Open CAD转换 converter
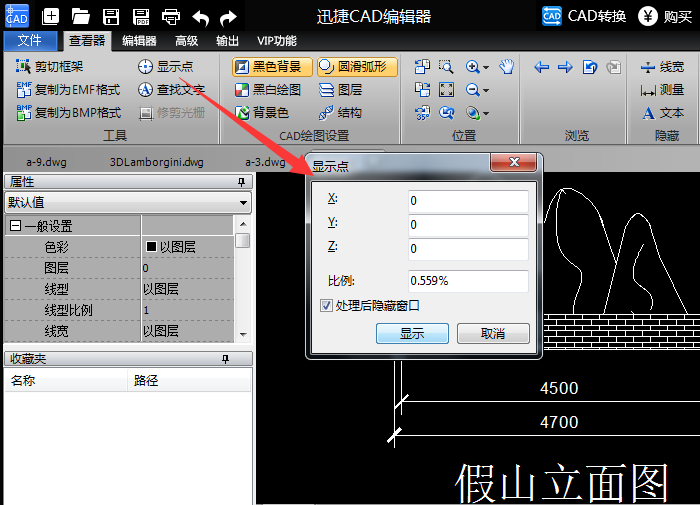The width and height of the screenshot is (700, 505). coord(584,16)
